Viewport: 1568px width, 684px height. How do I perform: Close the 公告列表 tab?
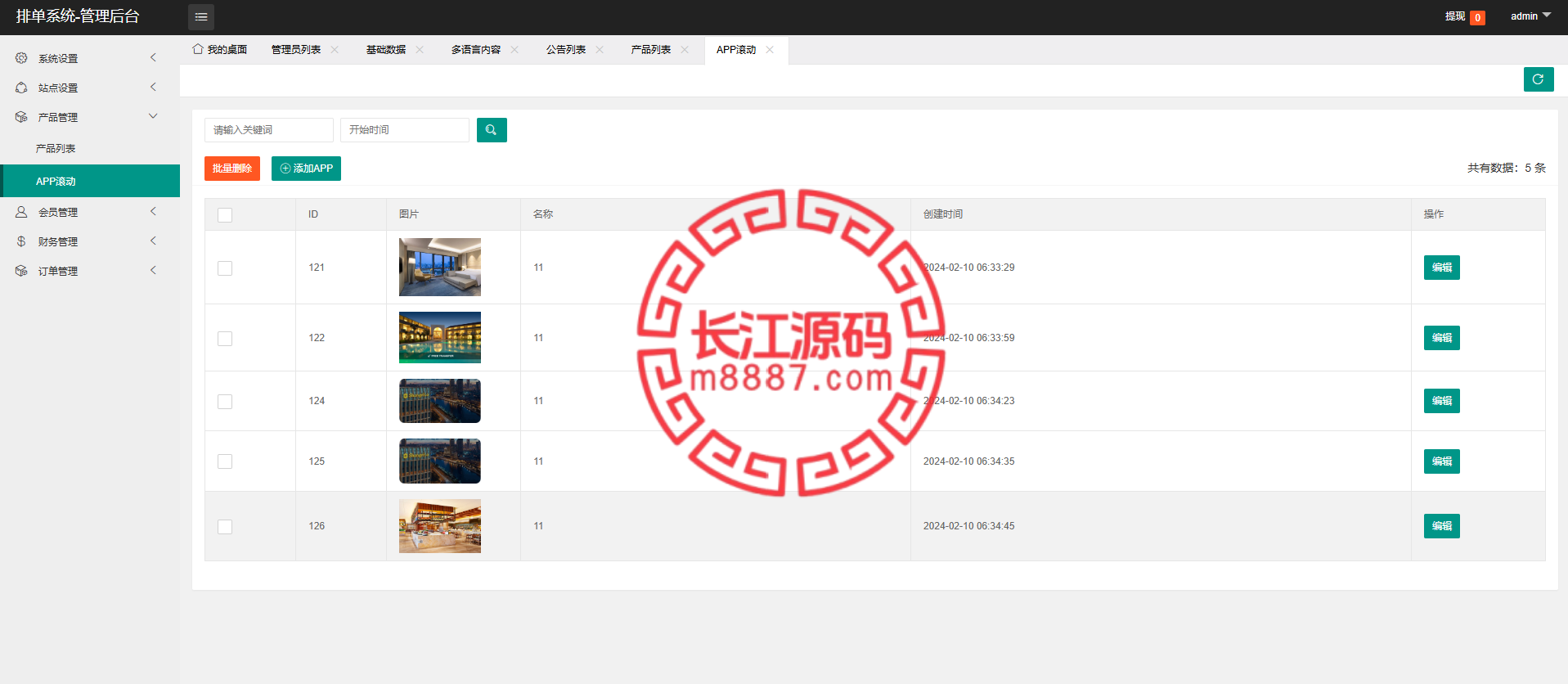click(x=600, y=50)
